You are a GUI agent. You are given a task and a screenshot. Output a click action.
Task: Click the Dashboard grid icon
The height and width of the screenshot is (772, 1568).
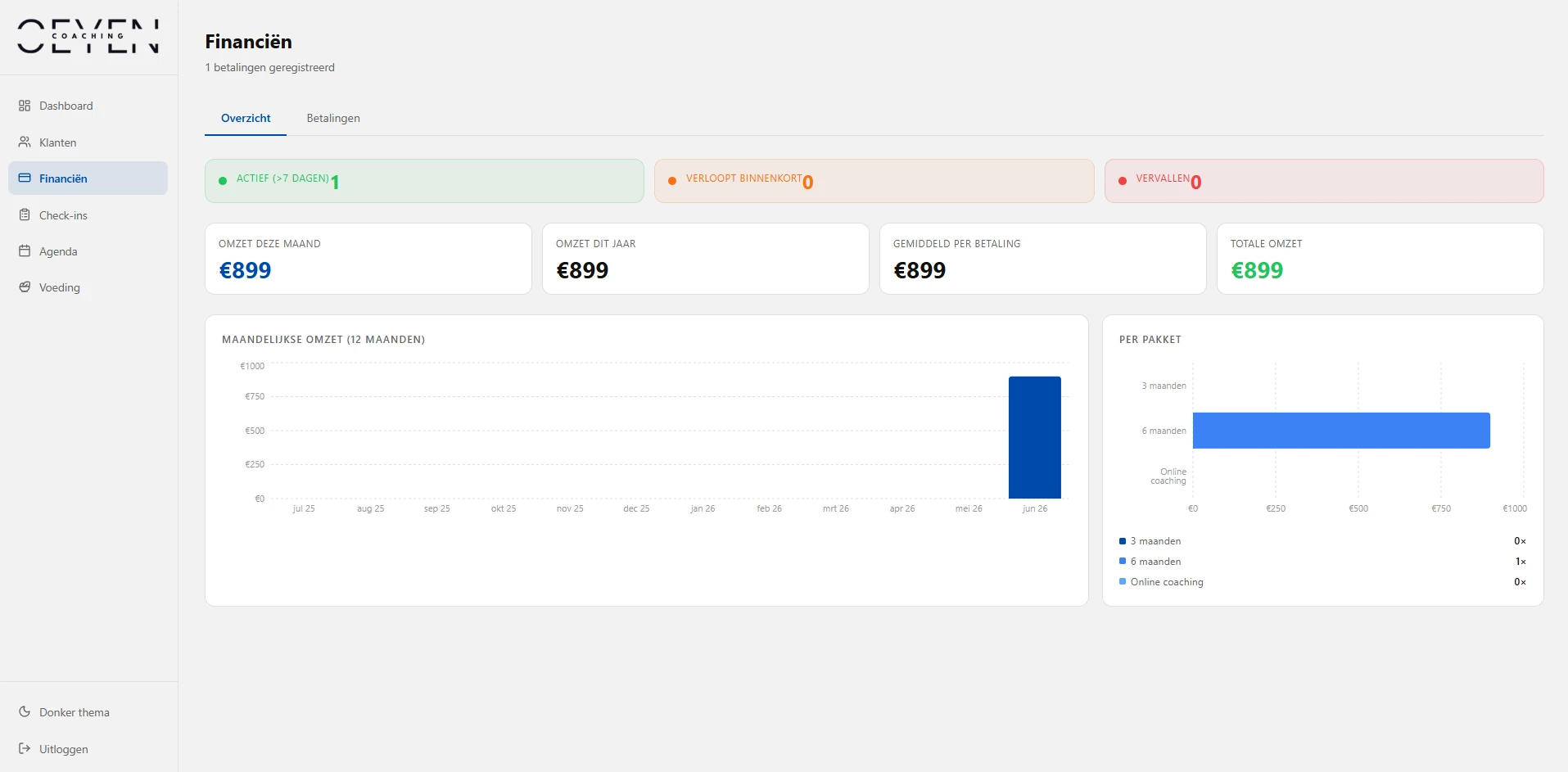coord(25,106)
